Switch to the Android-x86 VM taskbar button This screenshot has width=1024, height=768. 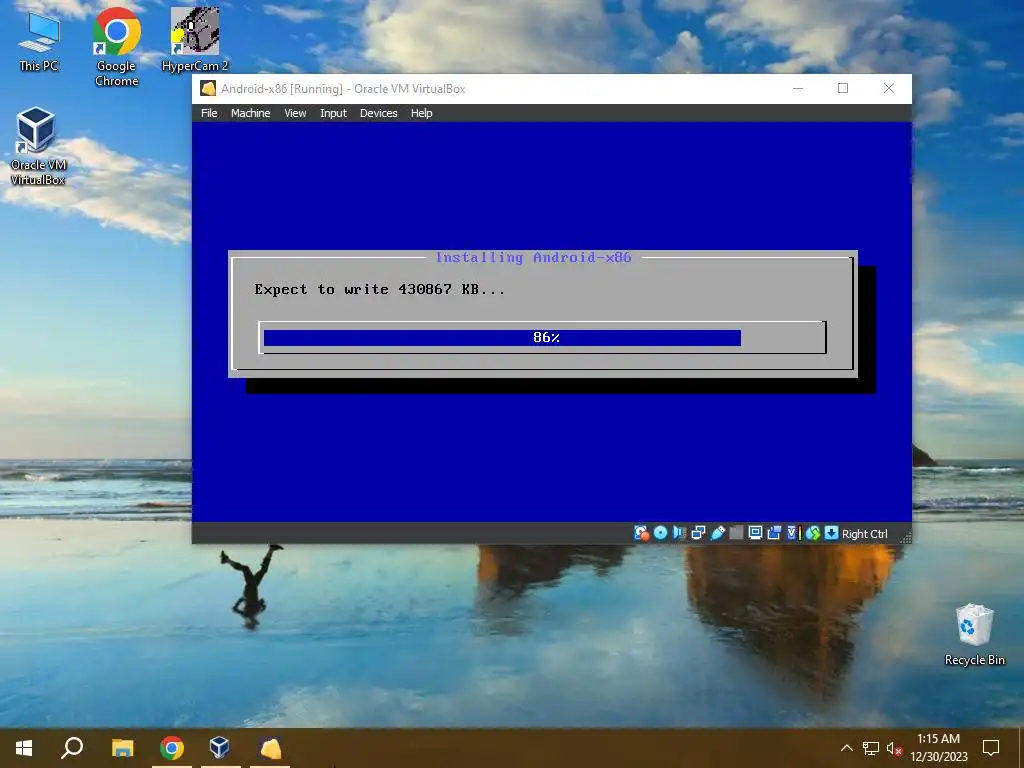270,748
